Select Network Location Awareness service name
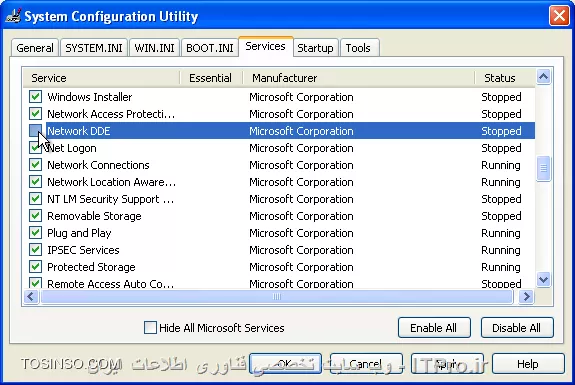575x385 pixels. pyautogui.click(x=111, y=182)
